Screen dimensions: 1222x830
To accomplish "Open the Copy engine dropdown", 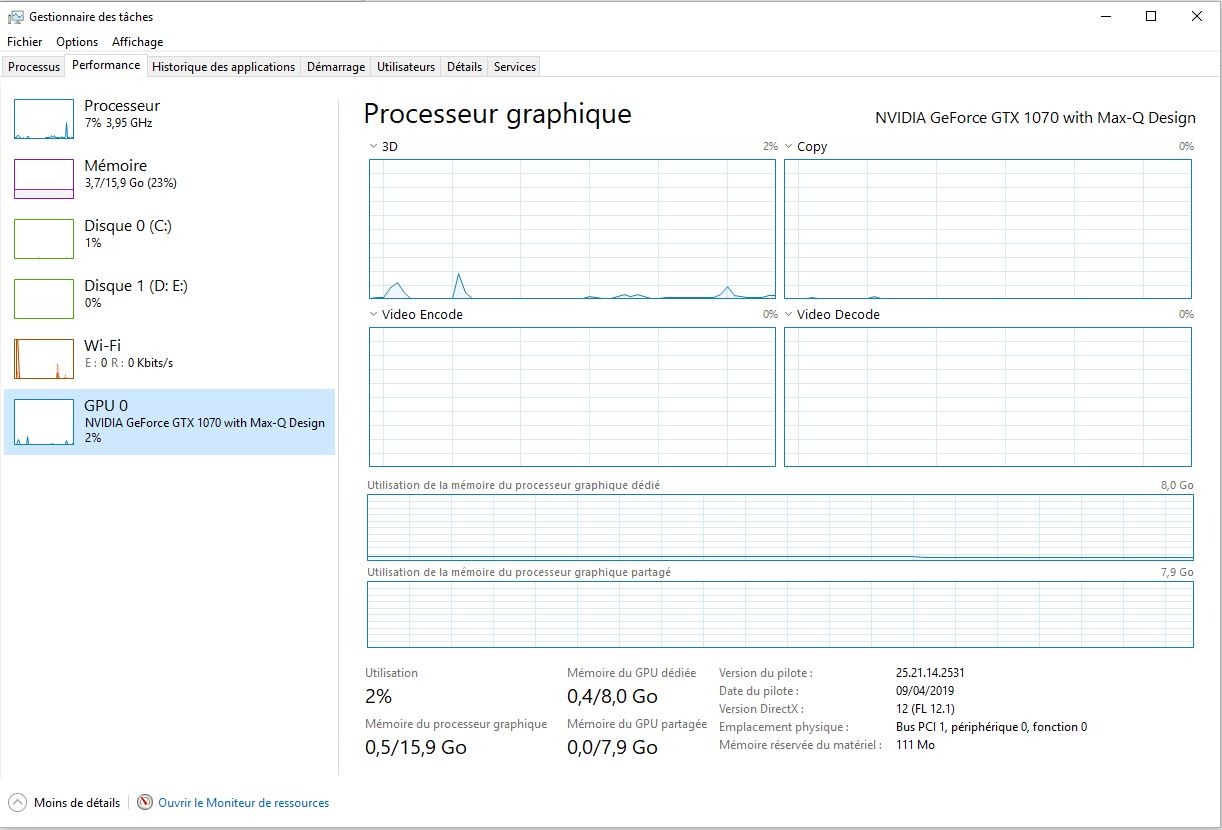I will click(x=789, y=147).
